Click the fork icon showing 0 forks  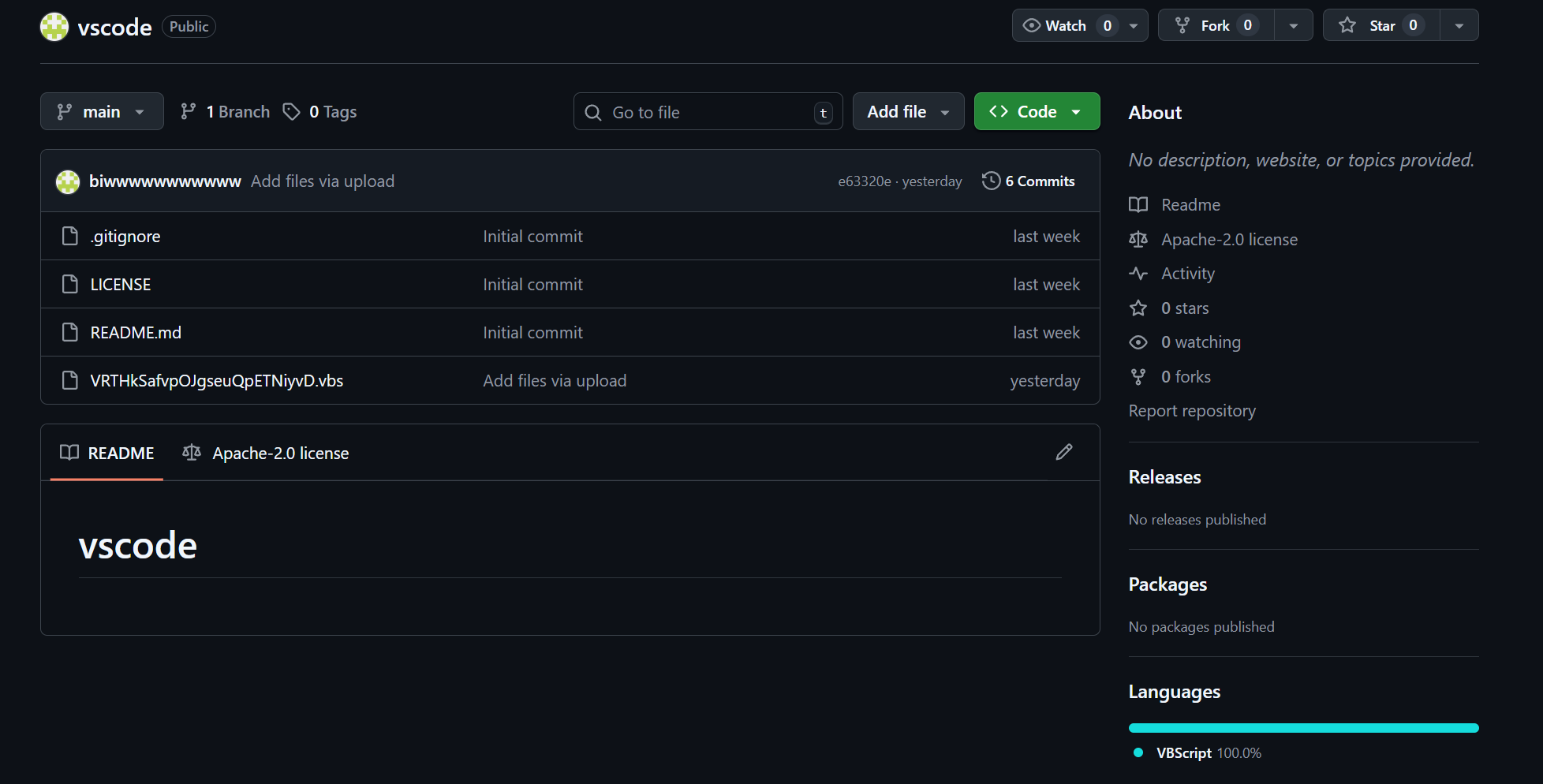(x=1138, y=376)
